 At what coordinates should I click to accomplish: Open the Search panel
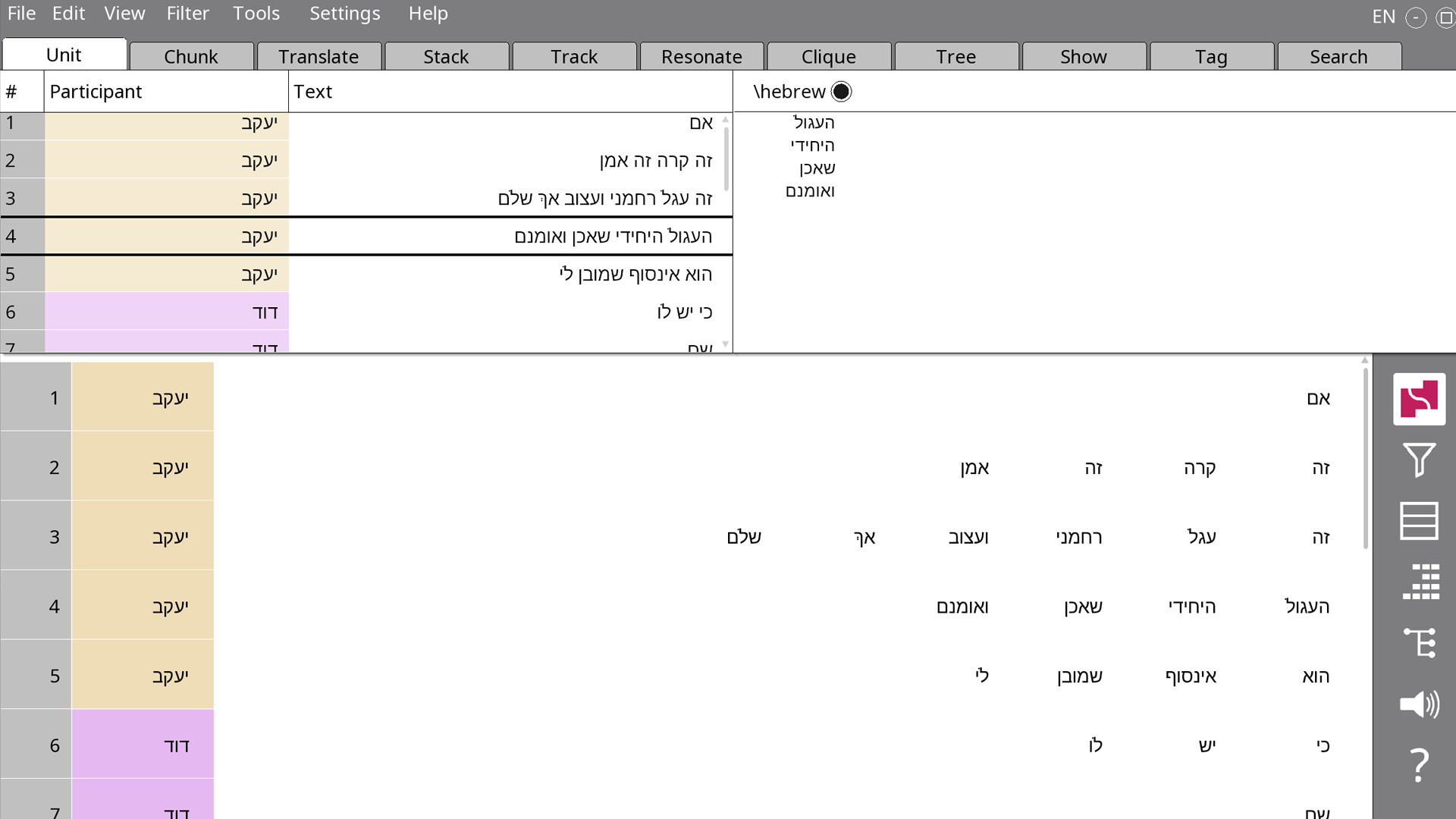1338,55
